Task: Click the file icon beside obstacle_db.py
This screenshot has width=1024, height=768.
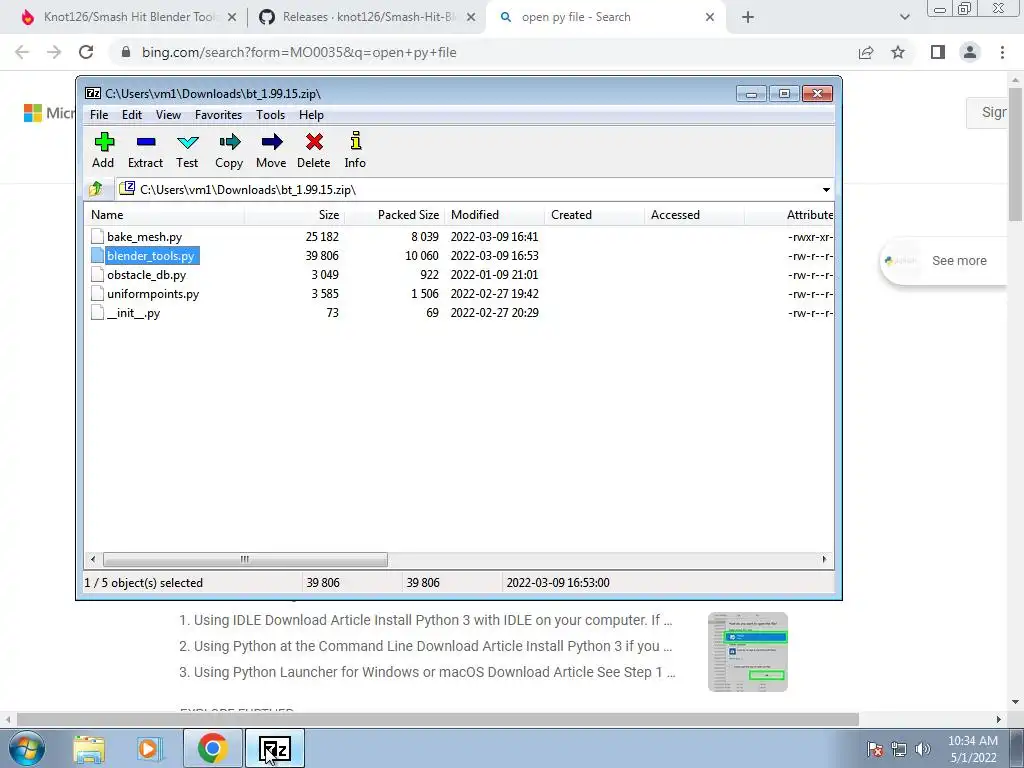Action: tap(97, 274)
